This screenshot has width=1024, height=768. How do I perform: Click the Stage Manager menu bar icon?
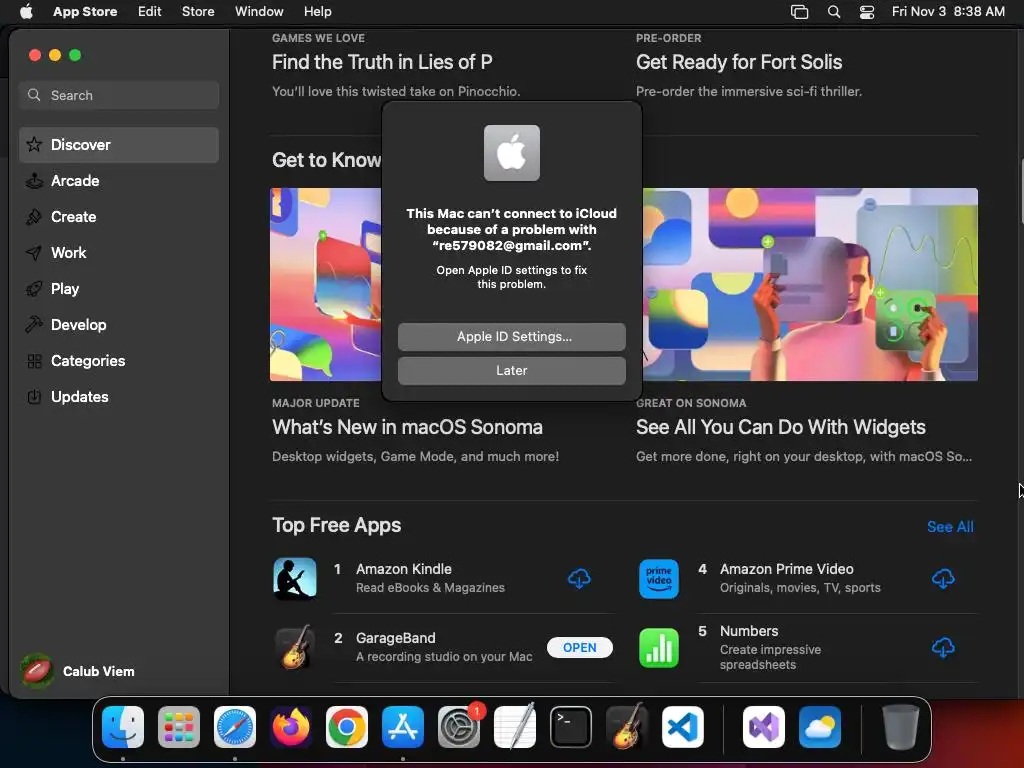[799, 12]
